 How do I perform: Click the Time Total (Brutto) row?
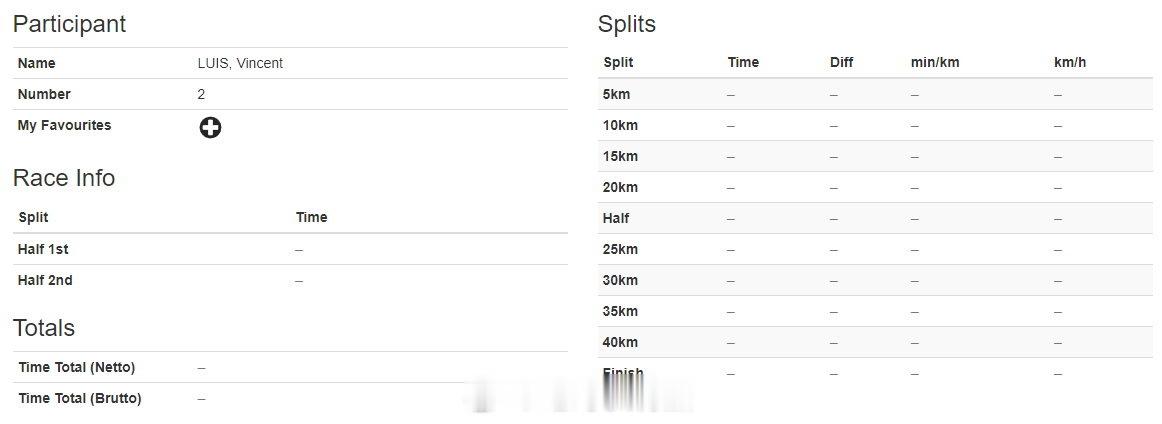click(290, 399)
